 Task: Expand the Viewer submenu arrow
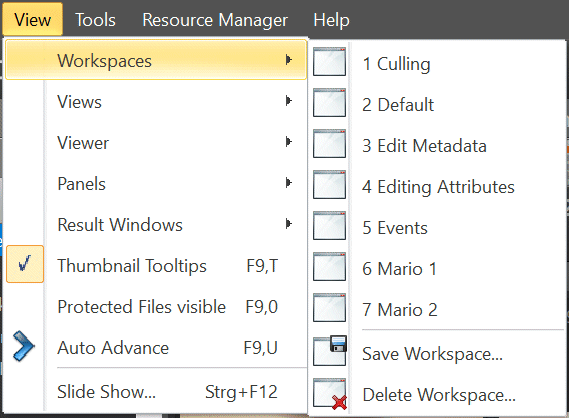[288, 142]
